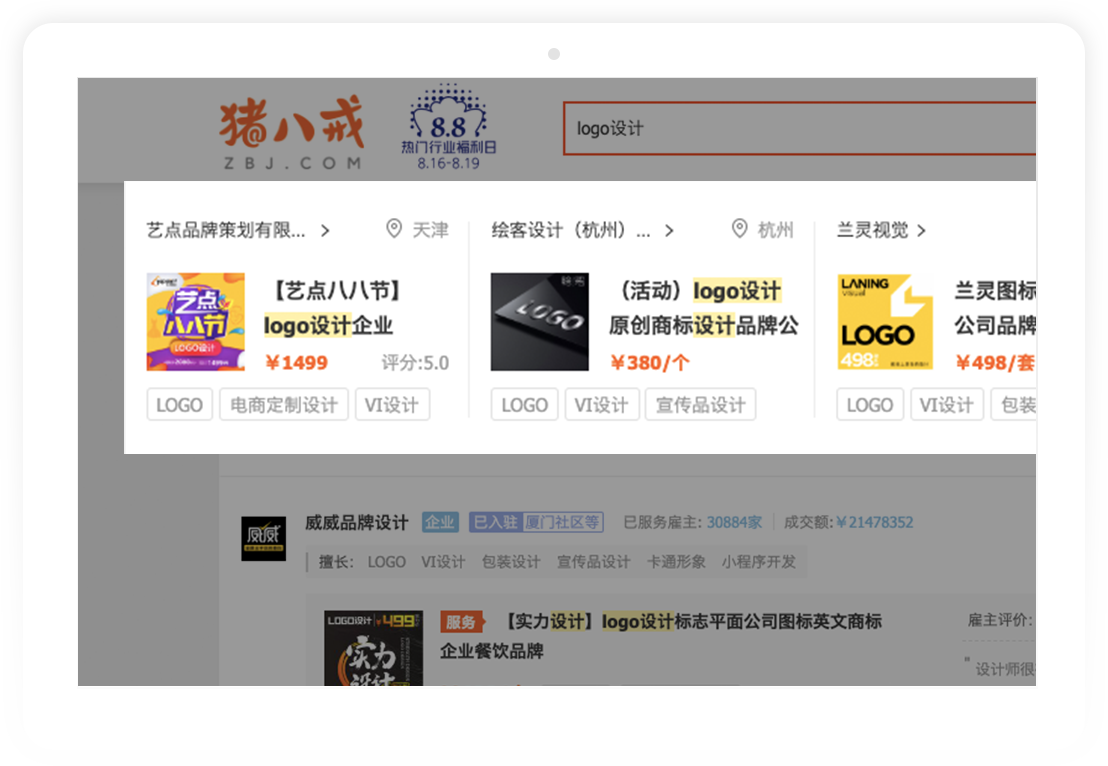Open shop 绘客设计（杭州）...
Viewport: 1108px width, 766px height.
[571, 230]
